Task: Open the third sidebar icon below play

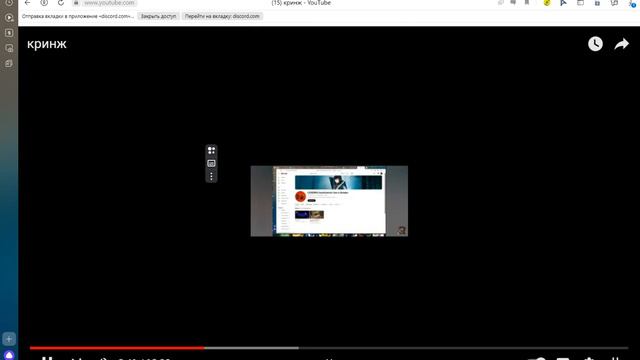Action: coord(9,33)
